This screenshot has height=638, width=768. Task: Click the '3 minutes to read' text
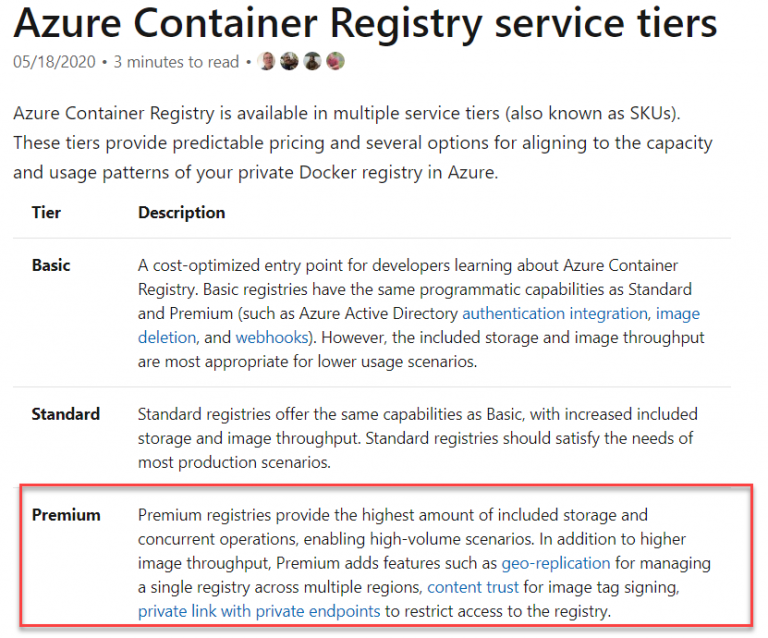(176, 62)
